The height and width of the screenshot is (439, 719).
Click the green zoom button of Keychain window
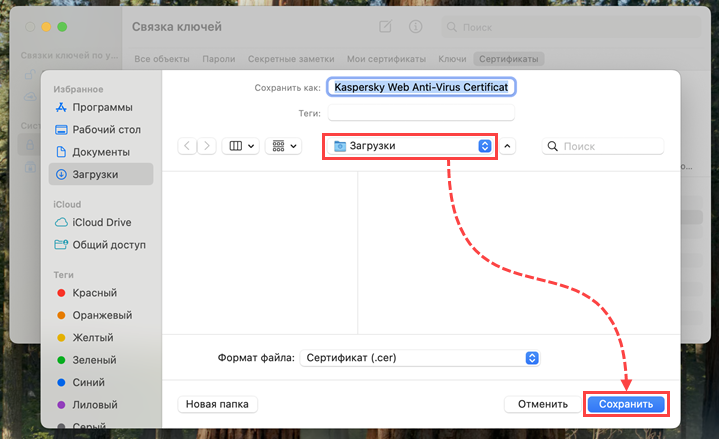pos(62,27)
